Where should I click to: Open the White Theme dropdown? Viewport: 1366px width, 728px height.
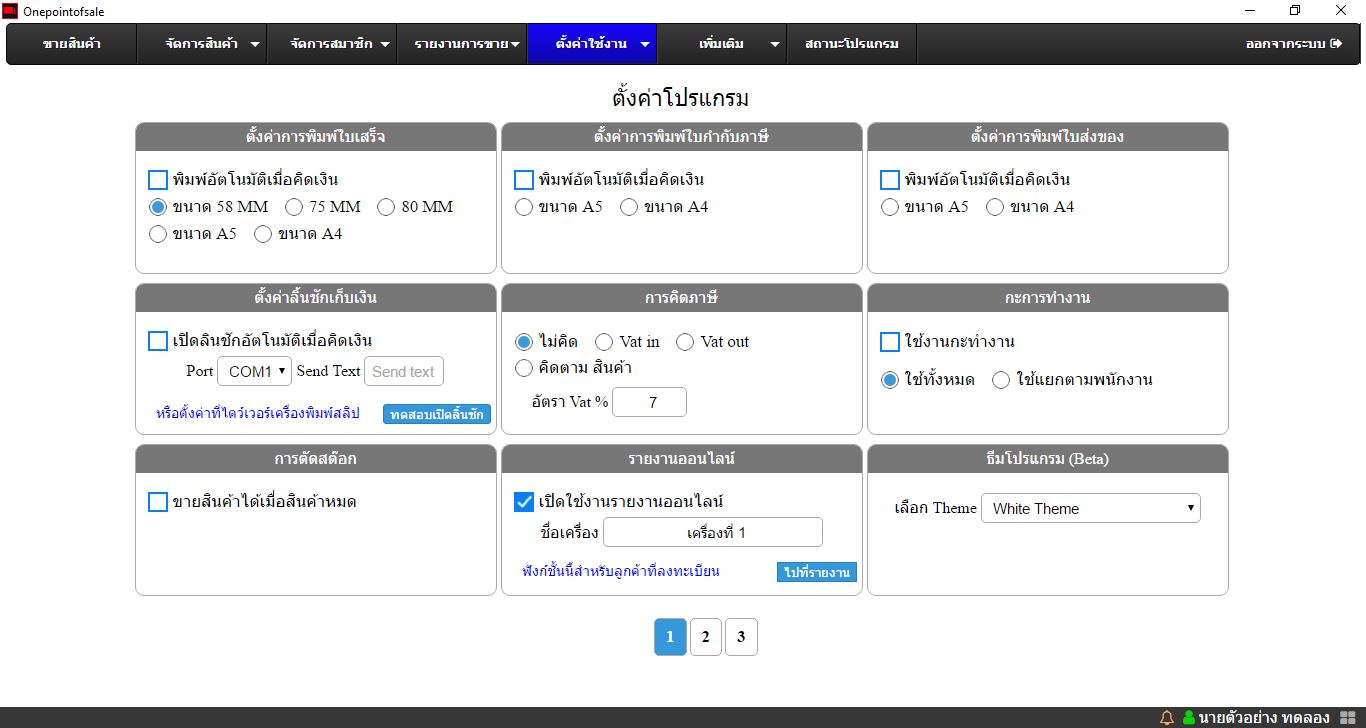(x=1090, y=508)
